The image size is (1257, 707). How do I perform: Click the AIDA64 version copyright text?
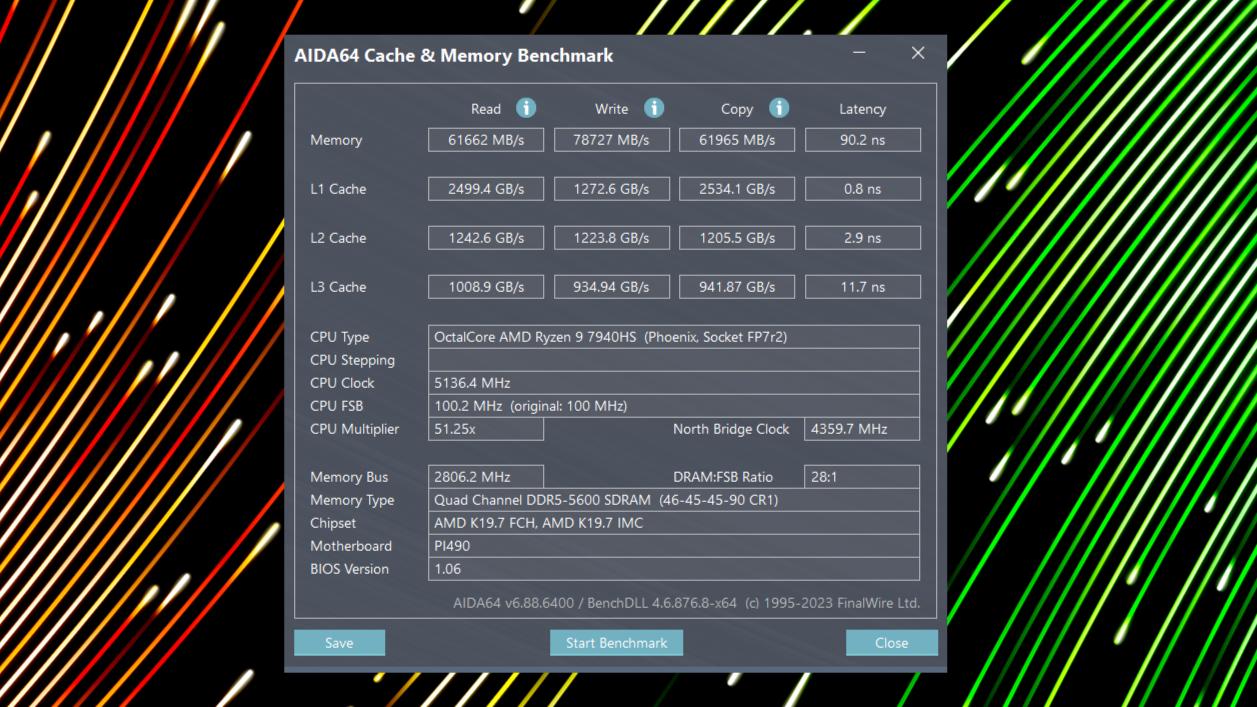686,603
